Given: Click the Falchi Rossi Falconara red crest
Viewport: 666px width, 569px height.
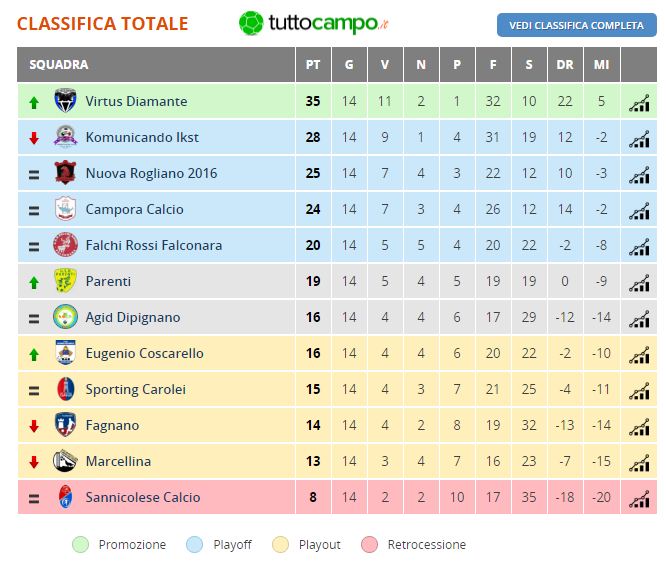Looking at the screenshot, I should (x=65, y=245).
